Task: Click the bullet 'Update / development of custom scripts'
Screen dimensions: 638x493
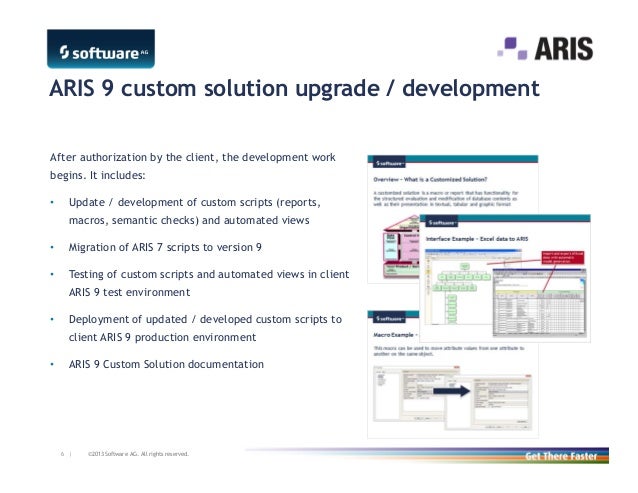Action: coord(194,211)
